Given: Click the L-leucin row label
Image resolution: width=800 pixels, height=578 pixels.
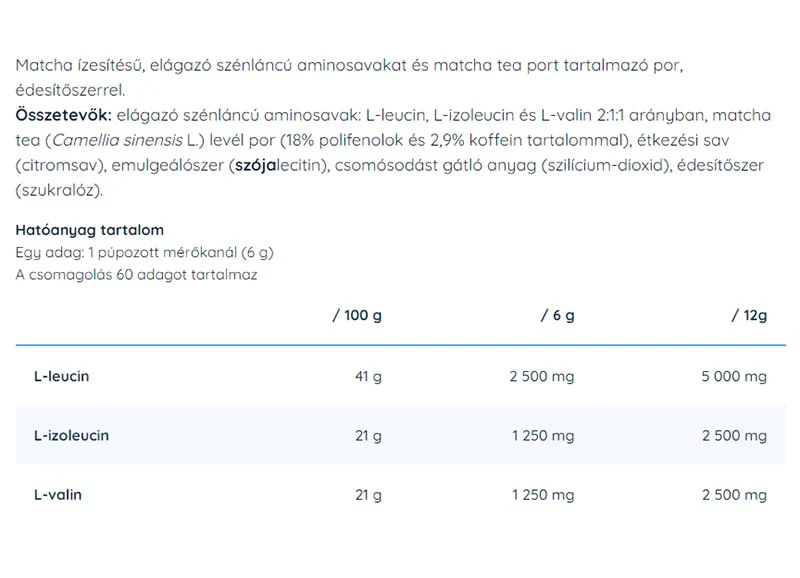Looking at the screenshot, I should click(61, 376).
